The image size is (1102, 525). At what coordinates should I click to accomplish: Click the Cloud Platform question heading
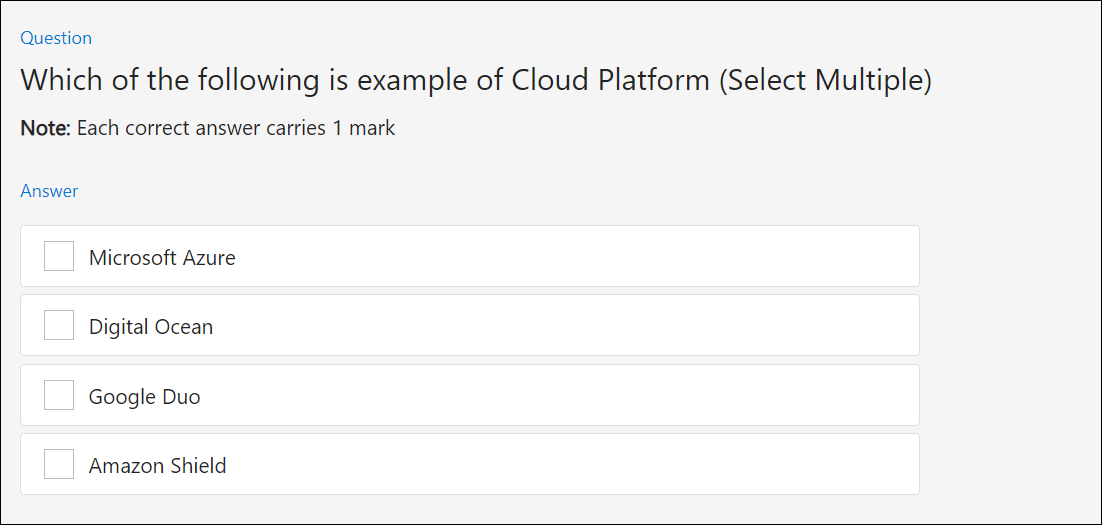point(476,81)
